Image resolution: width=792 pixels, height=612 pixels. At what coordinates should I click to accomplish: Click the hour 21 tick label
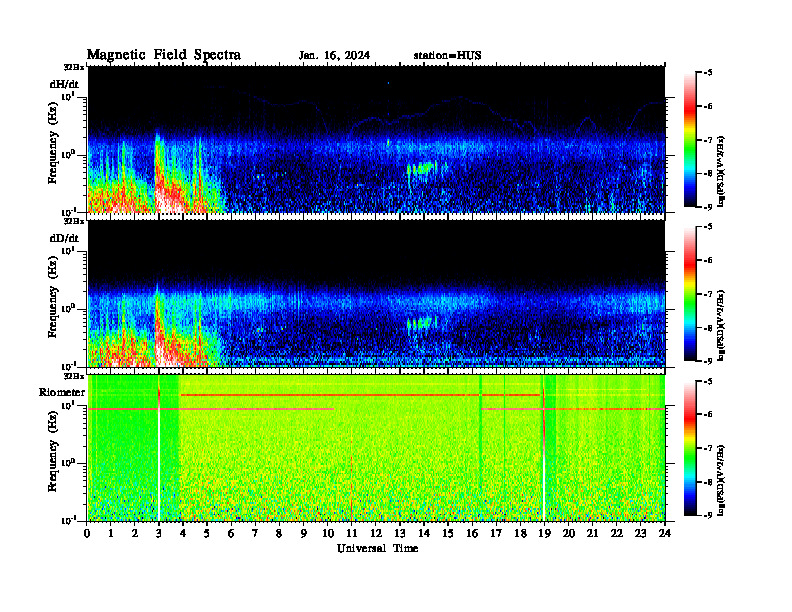[592, 533]
